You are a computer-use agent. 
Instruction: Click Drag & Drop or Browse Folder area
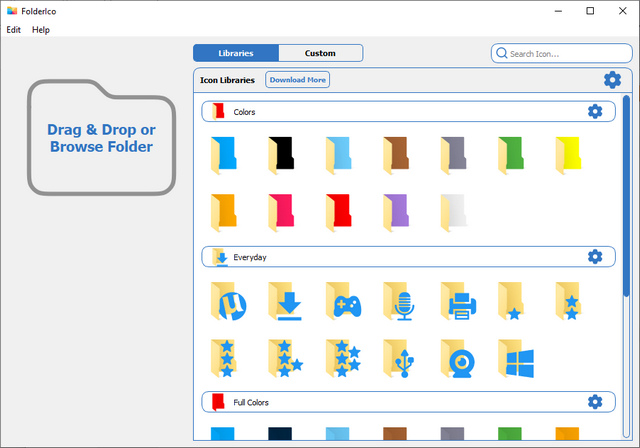[x=101, y=138]
